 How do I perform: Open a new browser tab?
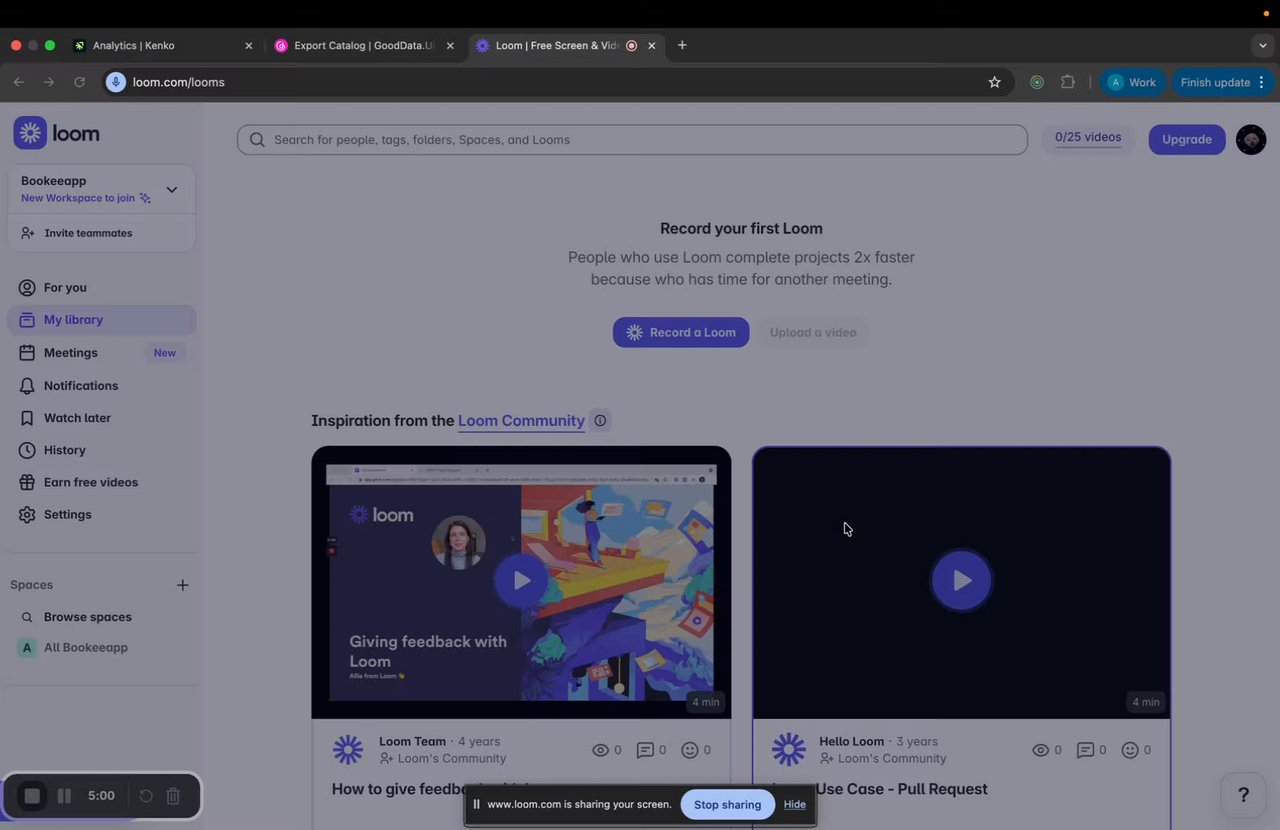[682, 46]
